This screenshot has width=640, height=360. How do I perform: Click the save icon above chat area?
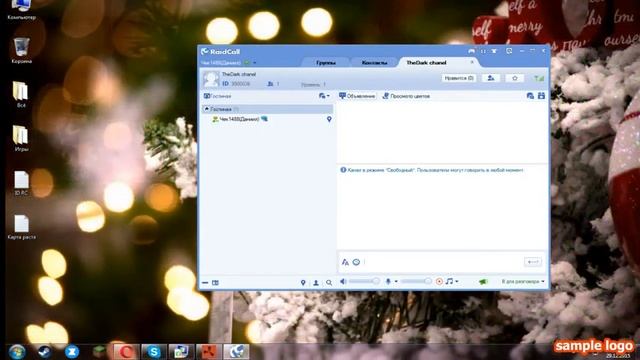(x=541, y=96)
